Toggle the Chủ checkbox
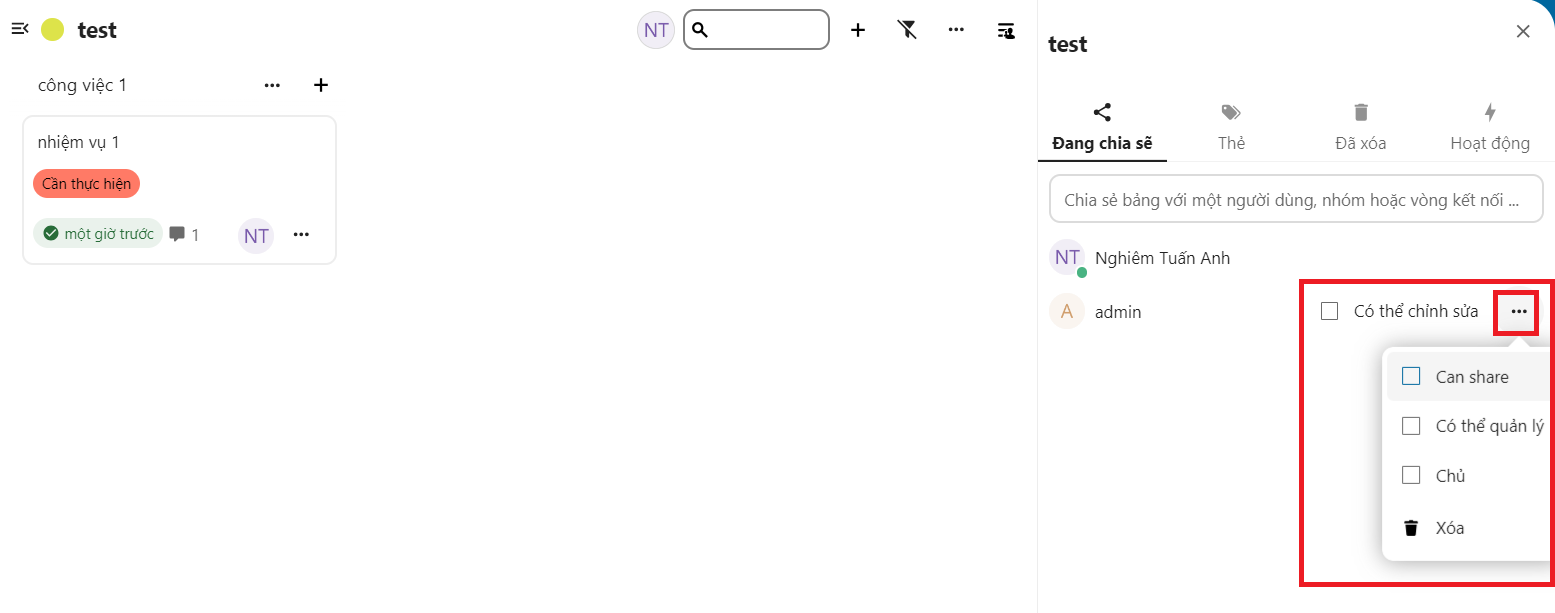The width and height of the screenshot is (1555, 613). 1411,475
